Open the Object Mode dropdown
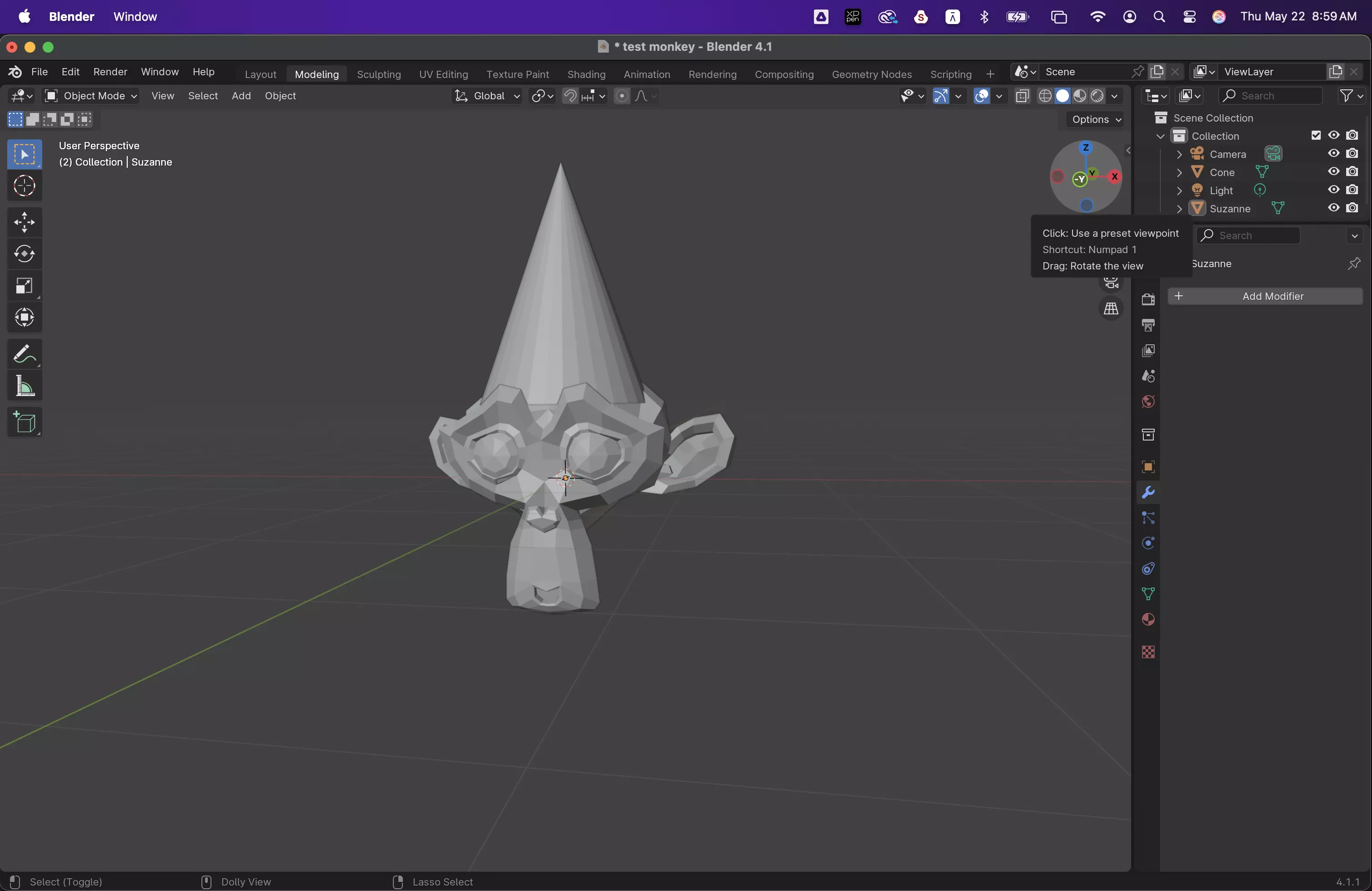 coord(91,96)
